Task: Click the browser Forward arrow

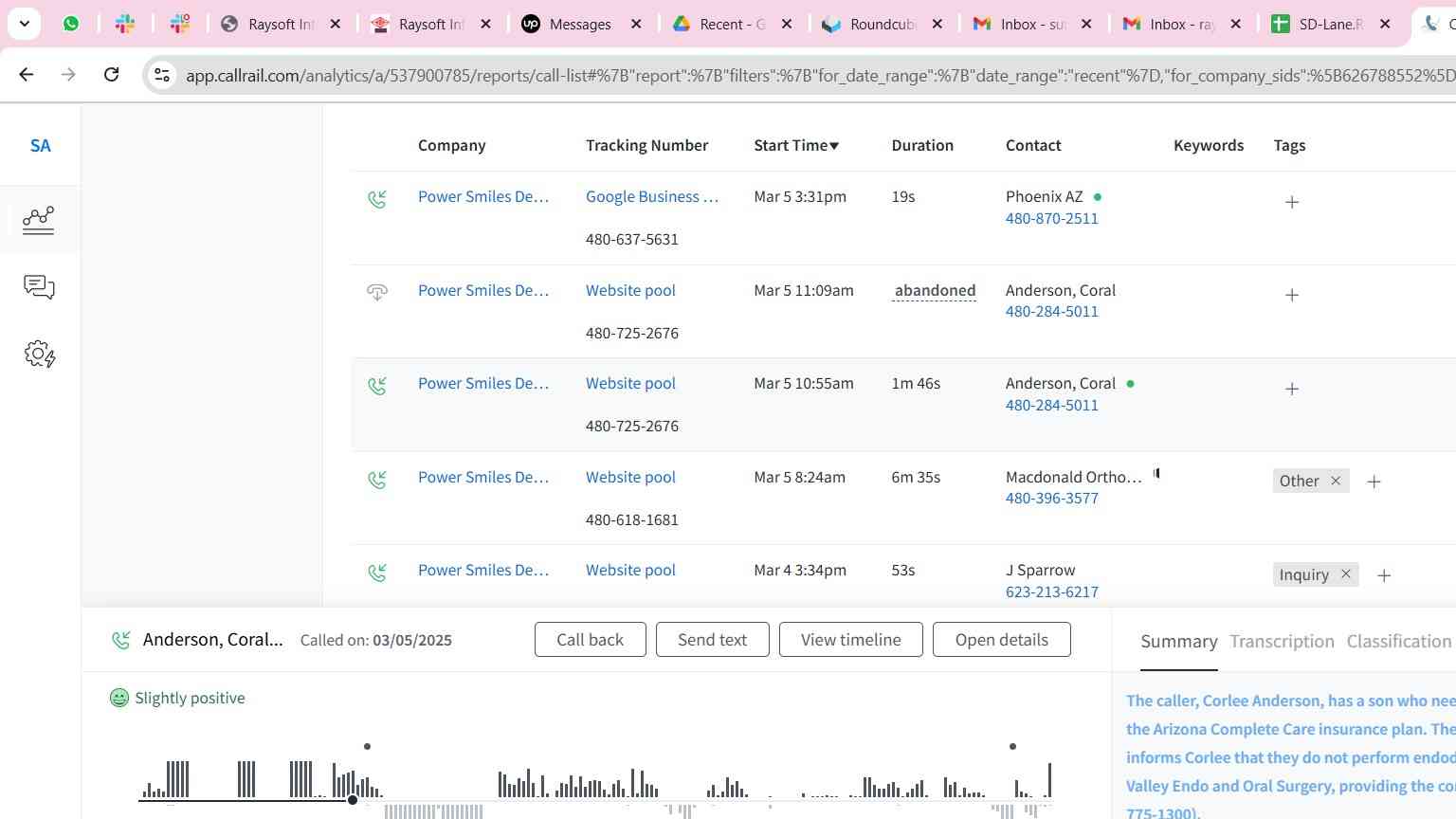Action: 68,74
